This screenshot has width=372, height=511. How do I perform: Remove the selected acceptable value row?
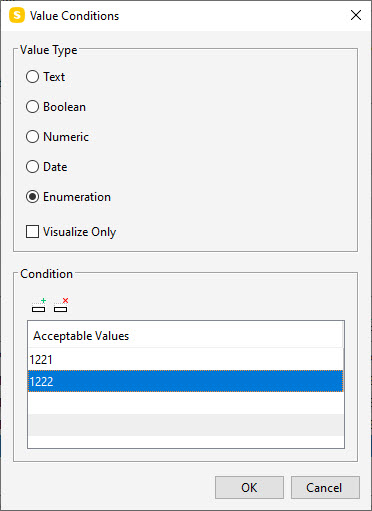61,305
